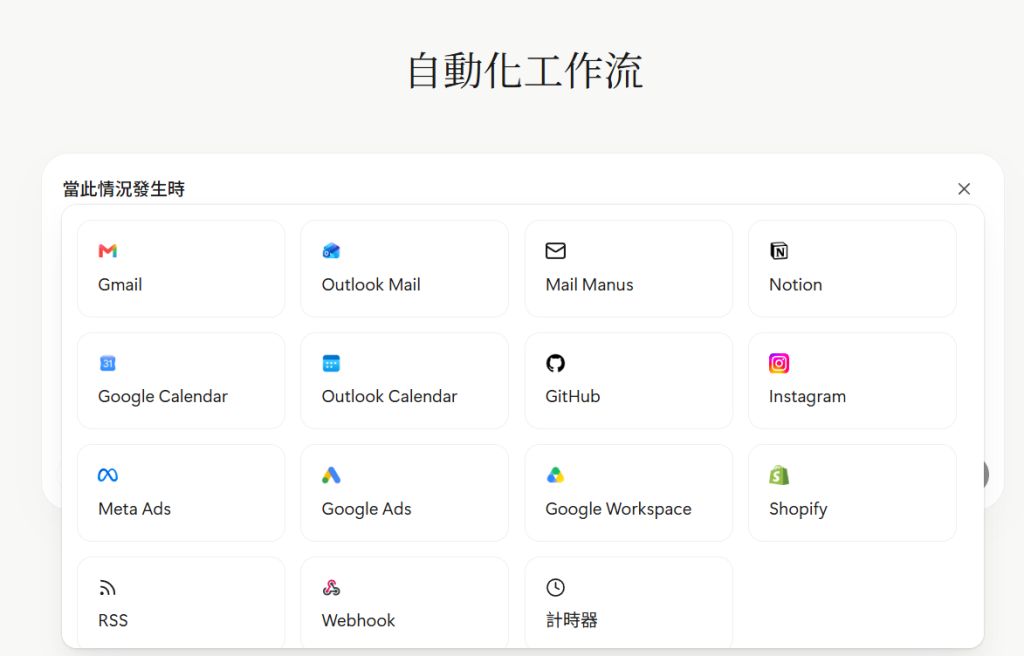Click the Notion logo icon

(779, 251)
